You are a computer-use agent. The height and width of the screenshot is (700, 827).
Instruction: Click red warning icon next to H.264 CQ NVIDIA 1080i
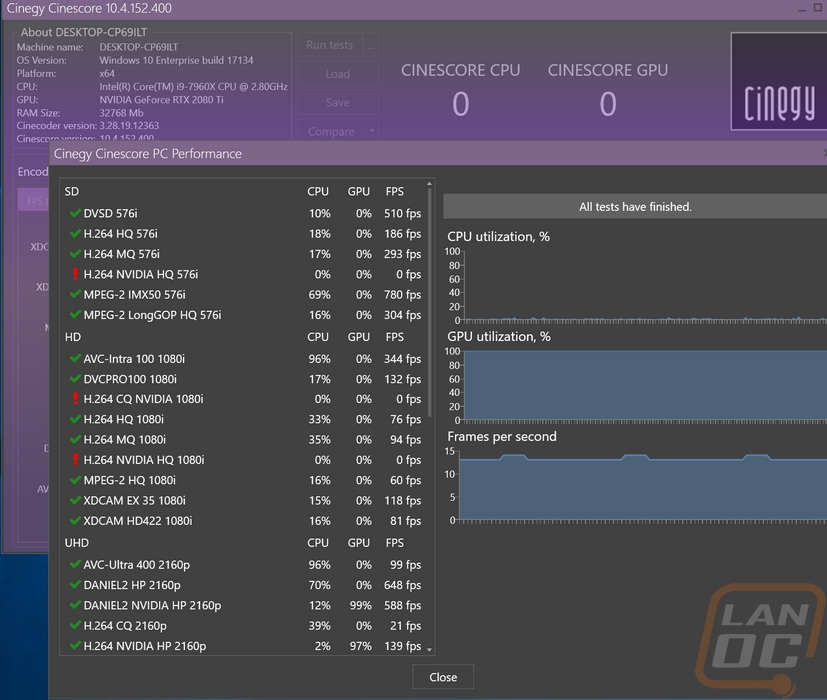[75, 399]
